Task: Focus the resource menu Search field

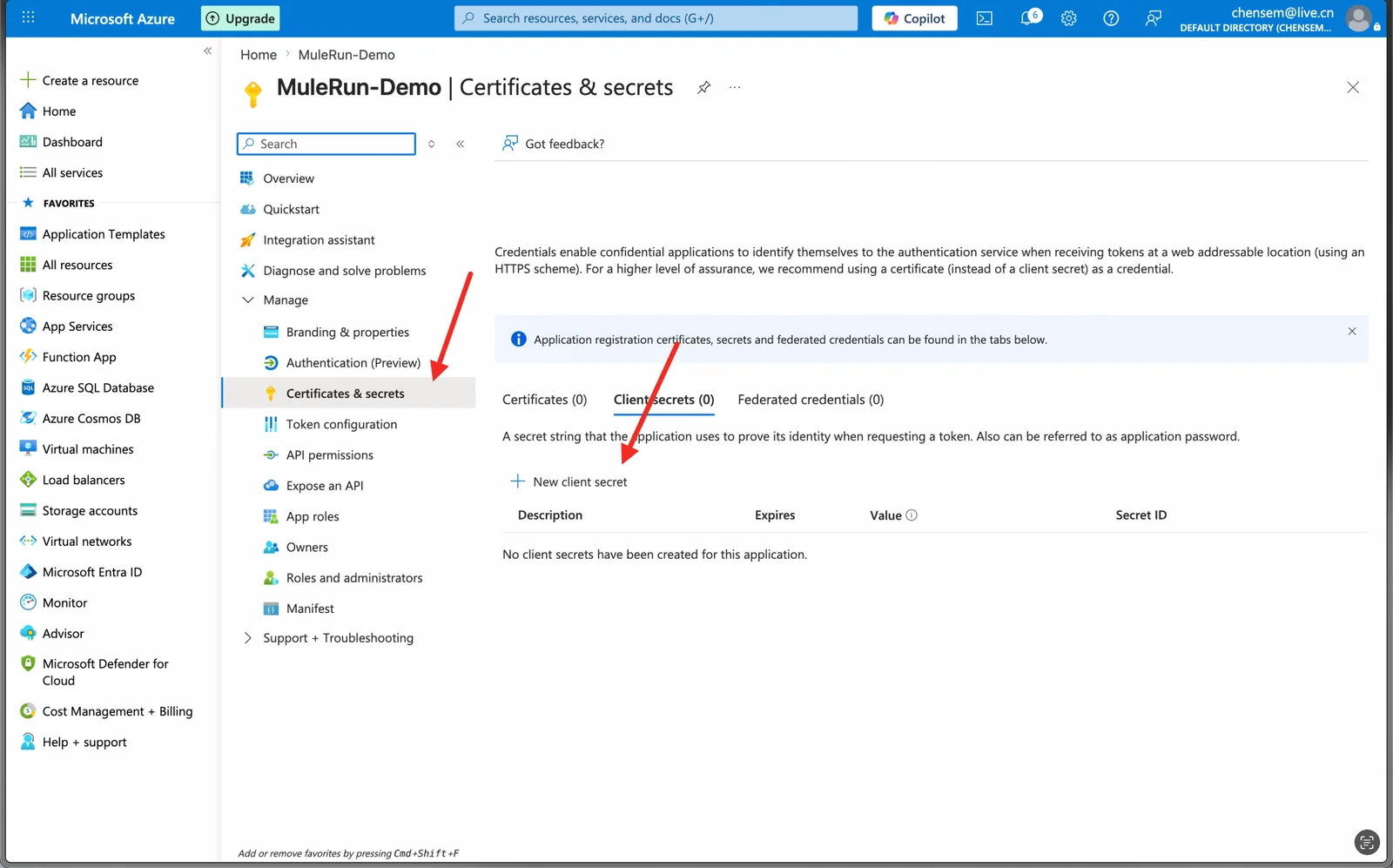Action: coord(326,144)
